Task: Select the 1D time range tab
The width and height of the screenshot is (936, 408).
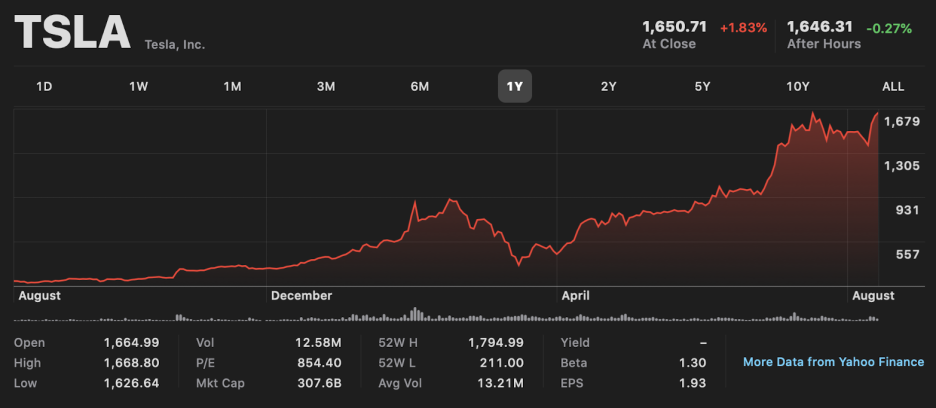Action: coord(44,87)
